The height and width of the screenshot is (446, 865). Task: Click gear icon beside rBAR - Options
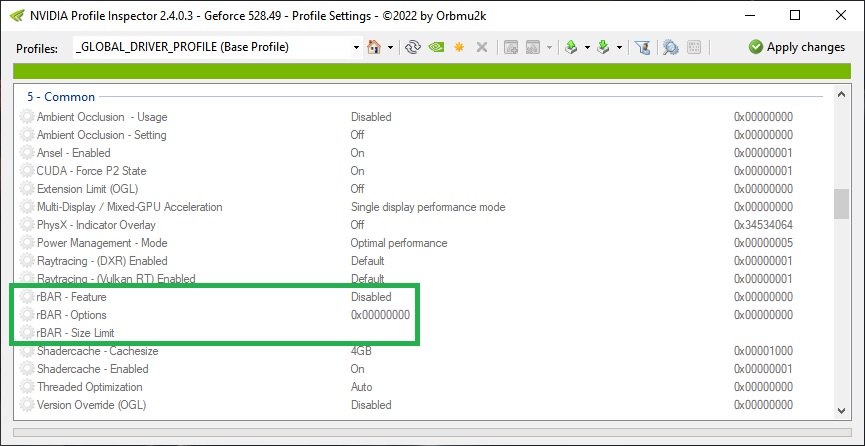(x=26, y=315)
